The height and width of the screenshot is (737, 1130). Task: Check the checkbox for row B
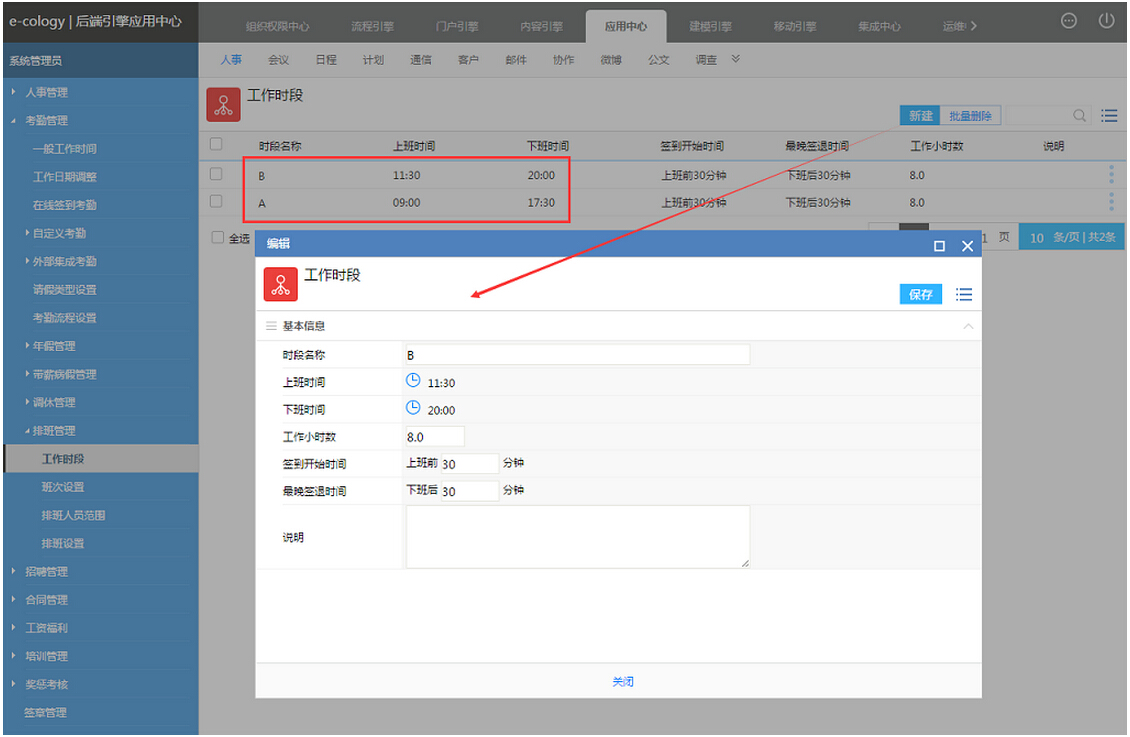point(216,174)
